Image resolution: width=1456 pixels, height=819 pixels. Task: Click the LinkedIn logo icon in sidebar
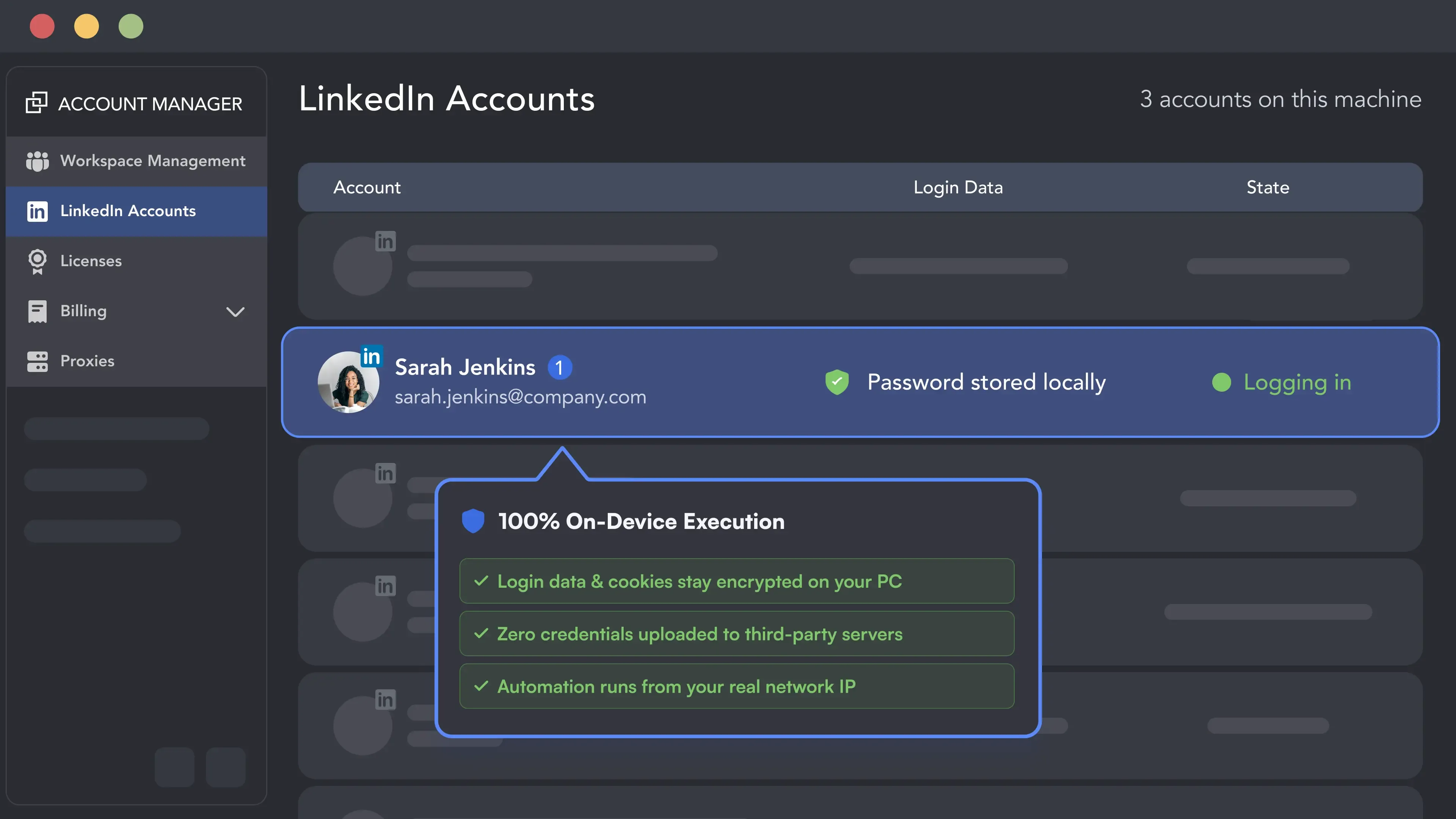37,212
